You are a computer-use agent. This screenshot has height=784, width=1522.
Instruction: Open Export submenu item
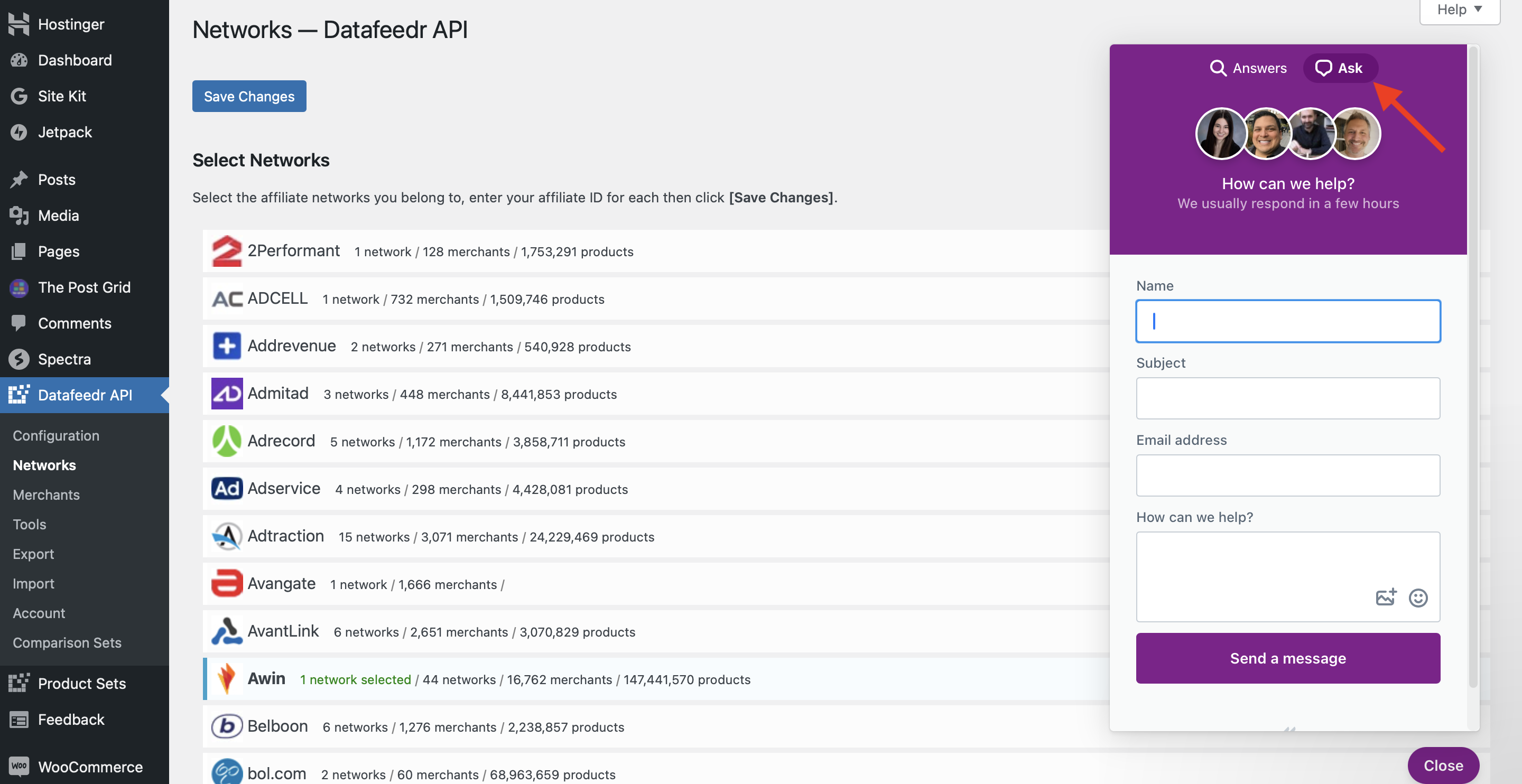tap(33, 554)
